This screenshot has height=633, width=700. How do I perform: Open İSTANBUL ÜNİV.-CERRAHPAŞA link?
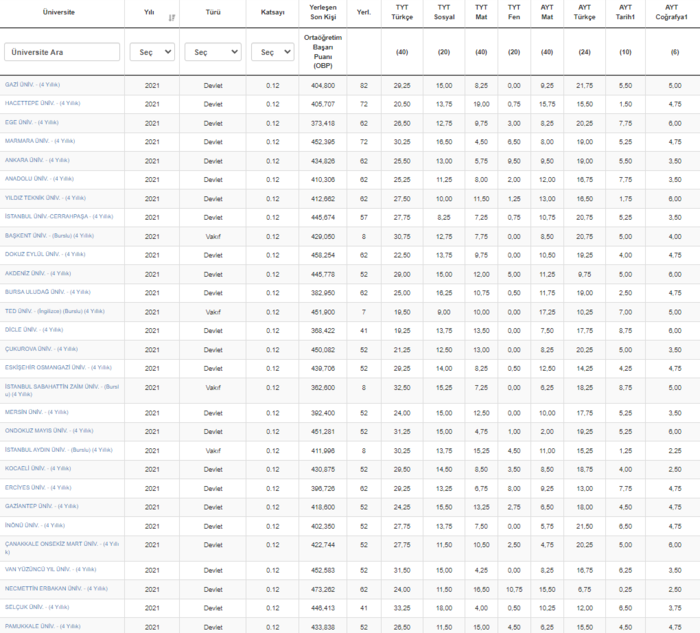tap(46, 216)
